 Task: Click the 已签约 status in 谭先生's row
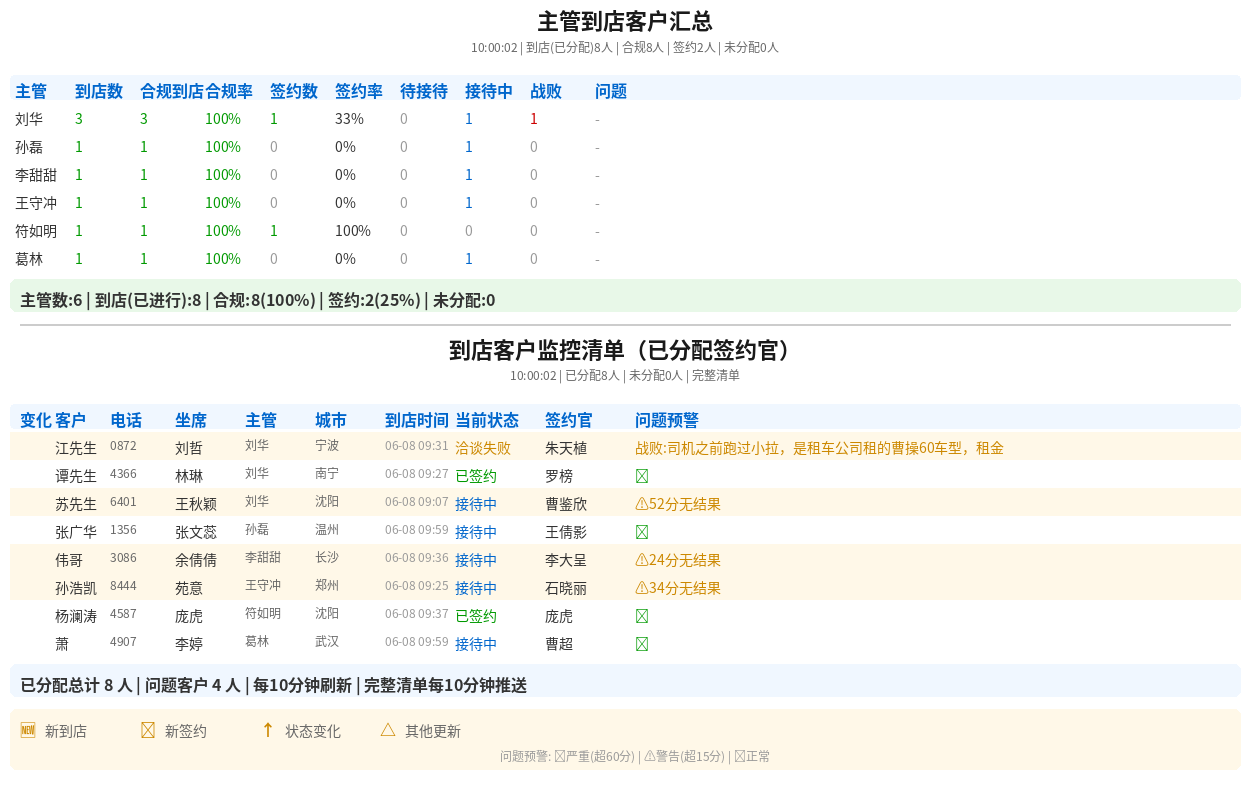(476, 476)
